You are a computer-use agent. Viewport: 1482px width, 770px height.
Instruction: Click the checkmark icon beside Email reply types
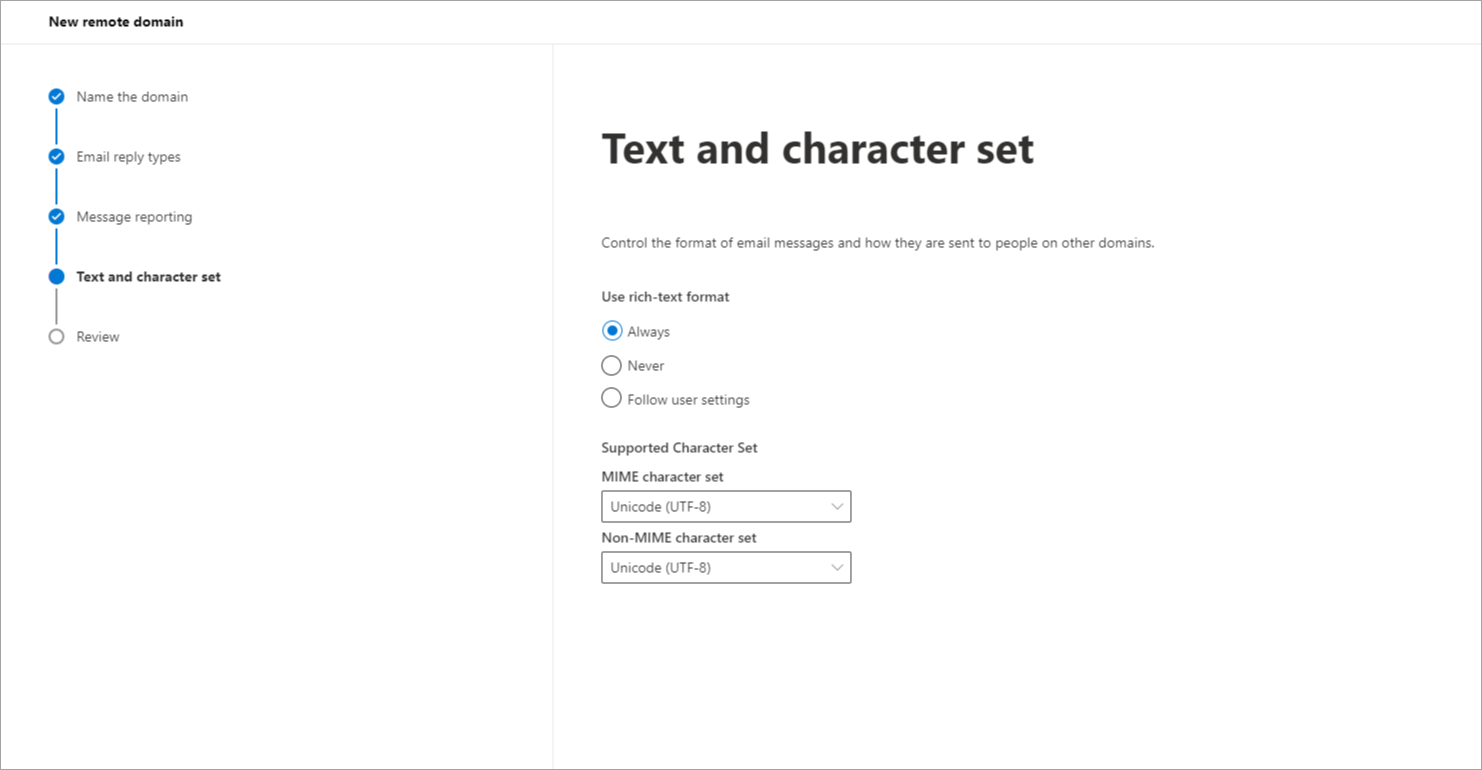(x=56, y=157)
